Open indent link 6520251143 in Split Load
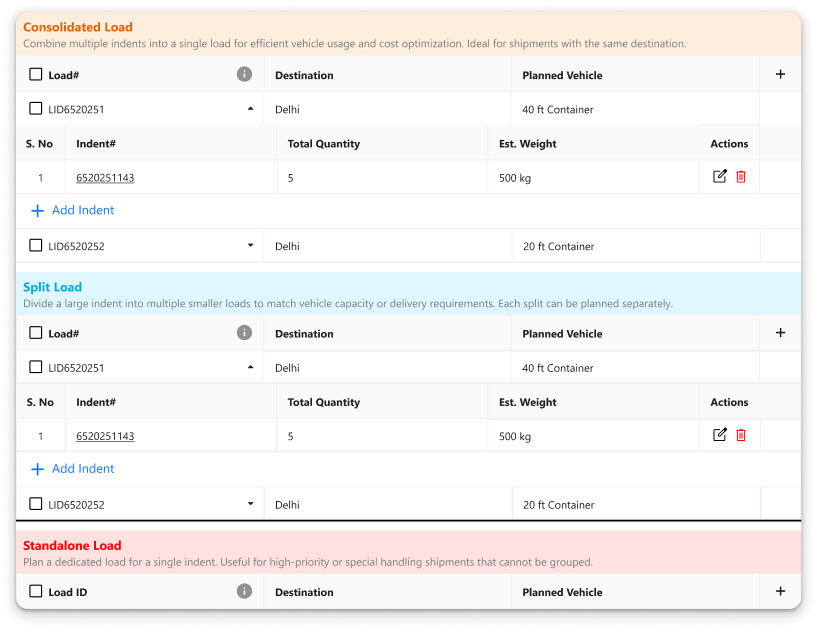This screenshot has width=818, height=630. (105, 436)
